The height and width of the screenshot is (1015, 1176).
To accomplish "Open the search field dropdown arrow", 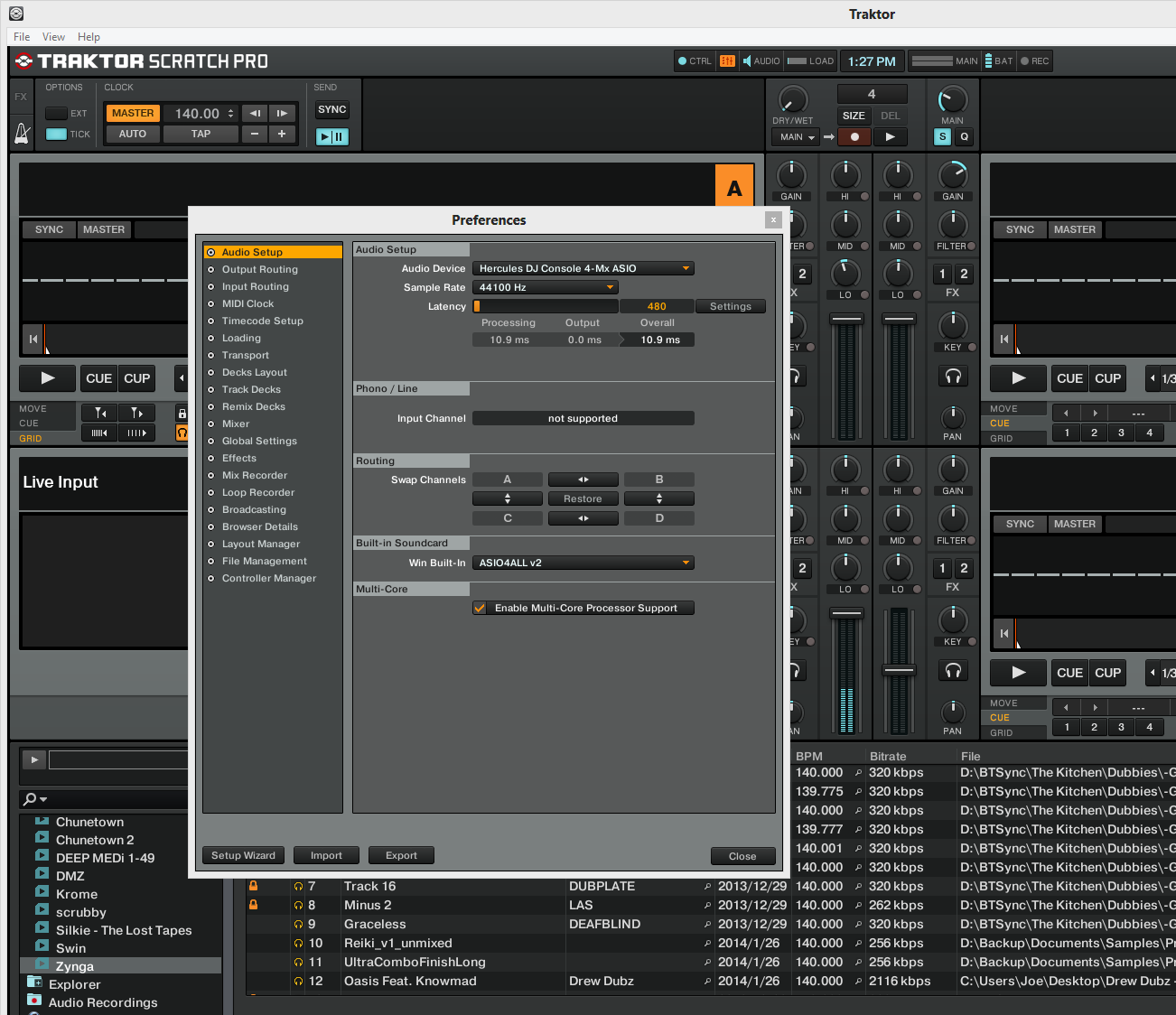I will tap(43, 800).
